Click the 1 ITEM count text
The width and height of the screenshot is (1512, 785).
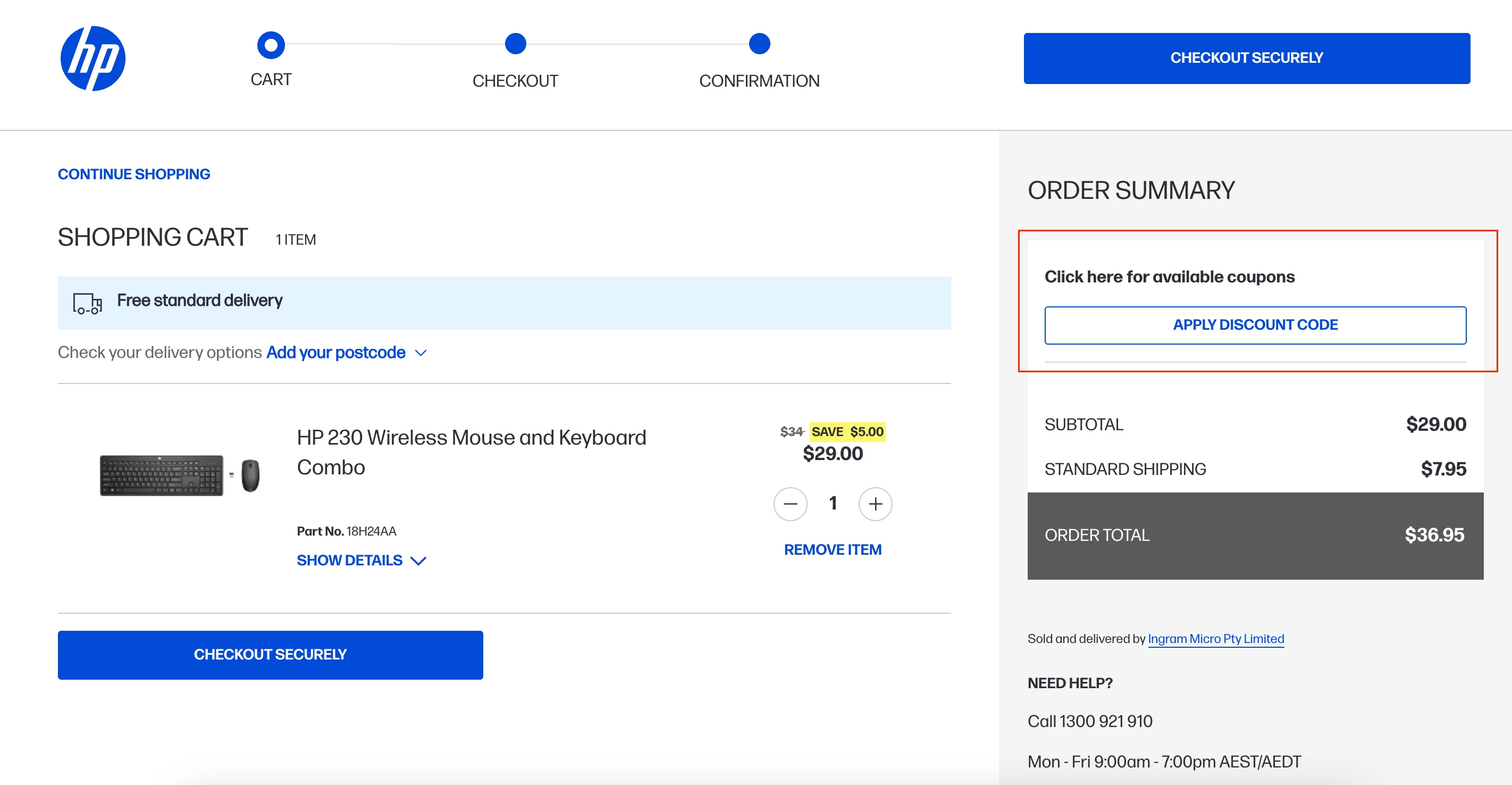[x=296, y=239]
